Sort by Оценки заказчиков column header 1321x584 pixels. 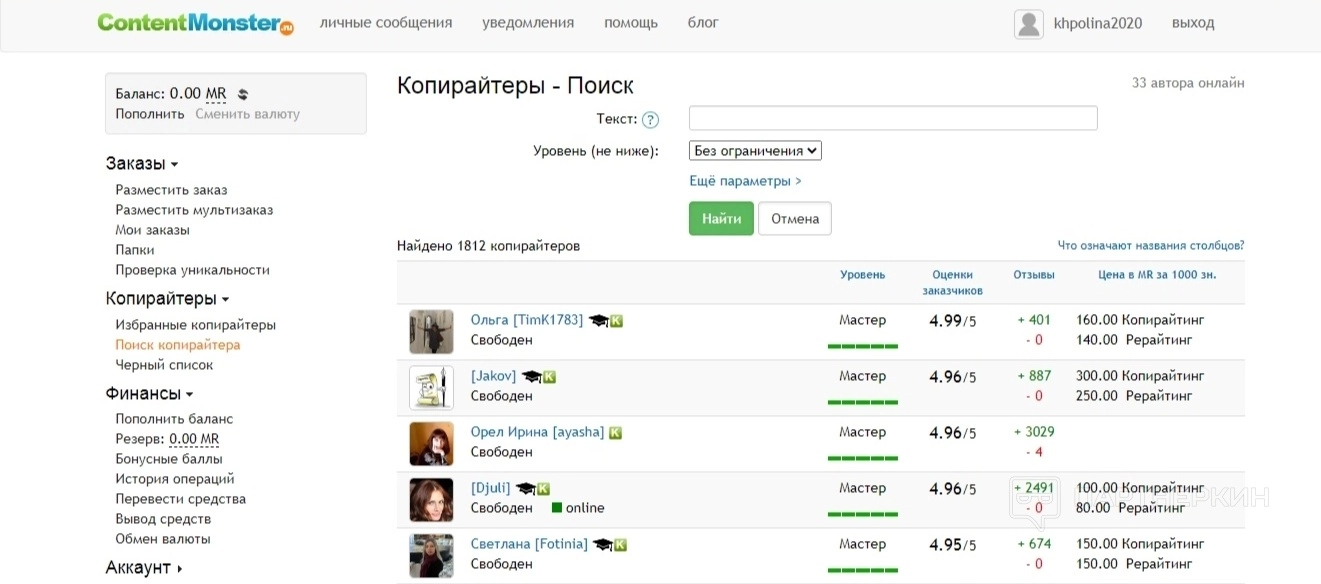[x=952, y=283]
